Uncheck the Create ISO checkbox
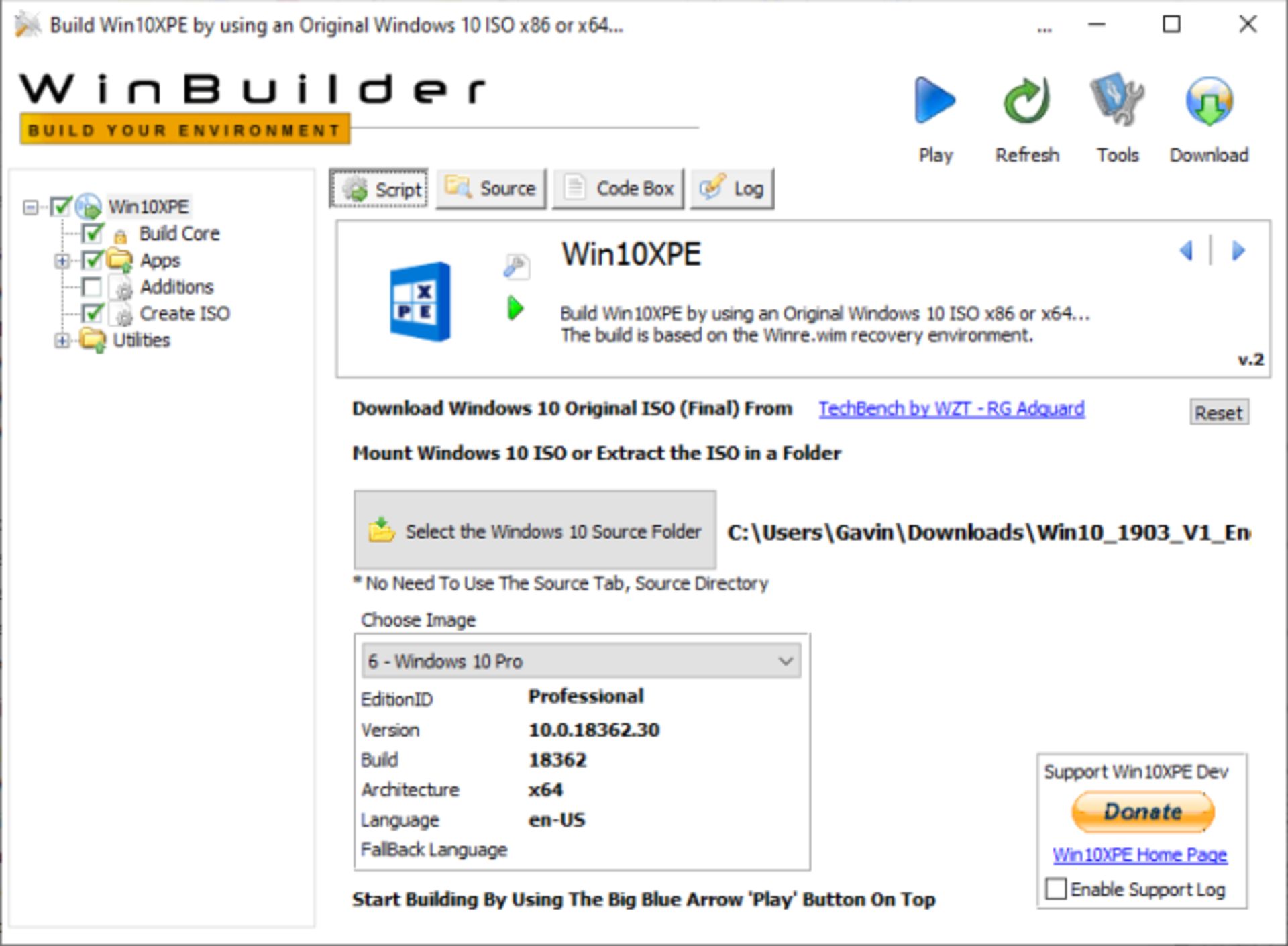Viewport: 1288px width, 946px height. coord(92,313)
